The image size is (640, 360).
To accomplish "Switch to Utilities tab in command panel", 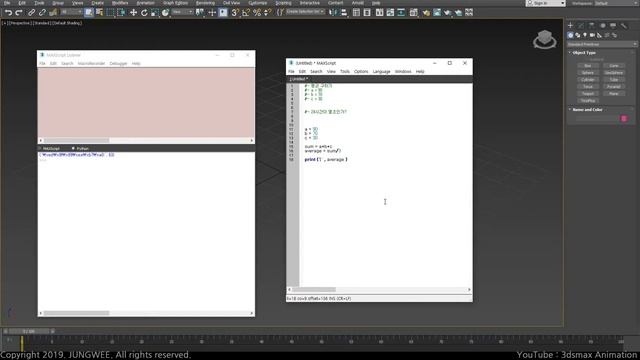I will [624, 26].
